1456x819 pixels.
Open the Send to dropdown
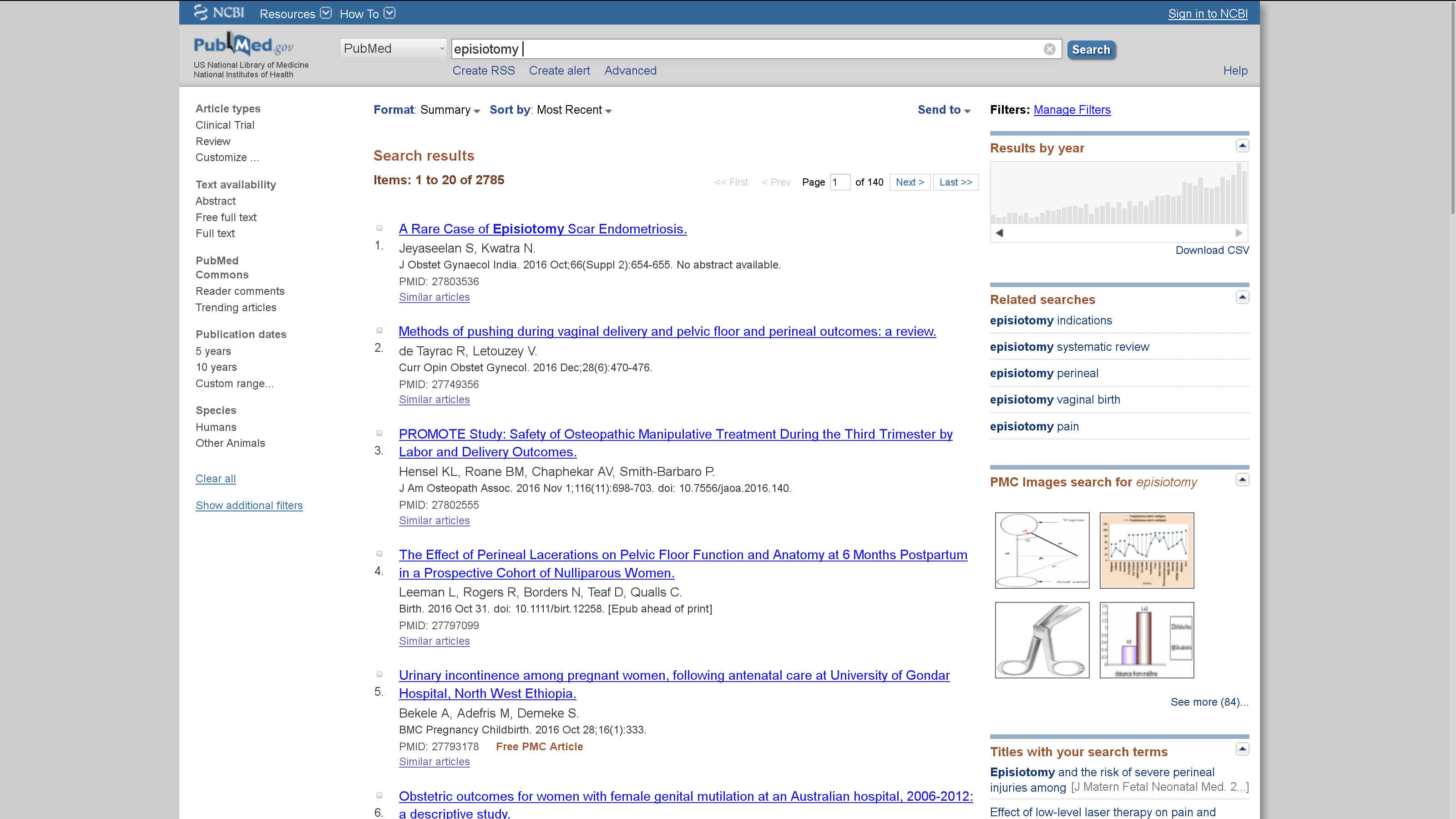[x=944, y=110]
